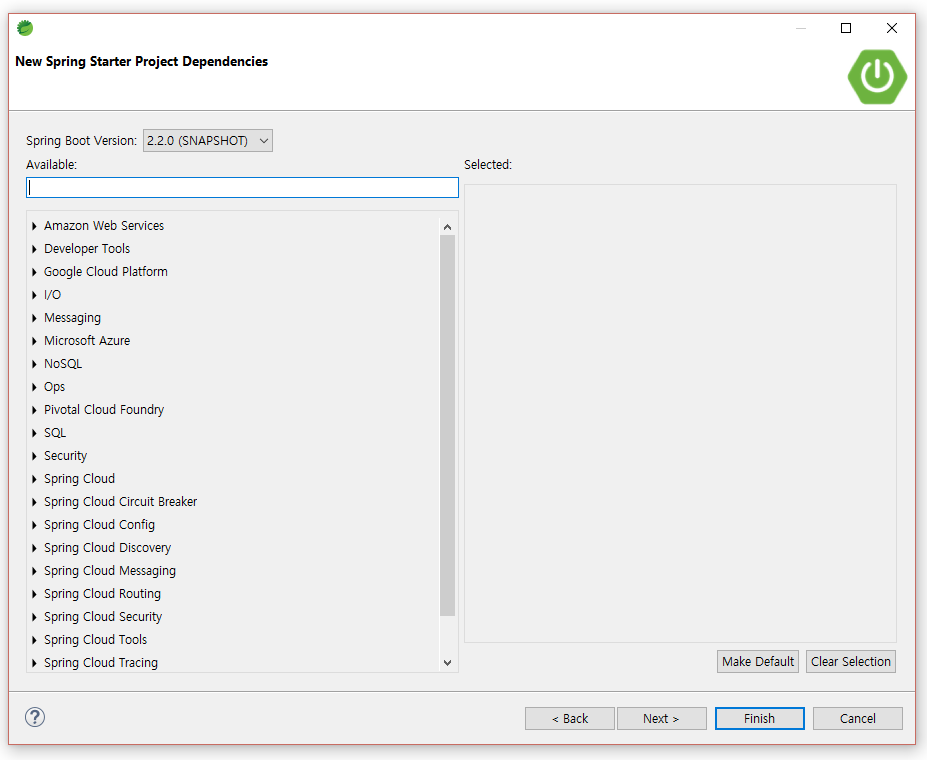Expand the NoSQL category arrow
The image size is (927, 760).
pos(34,364)
